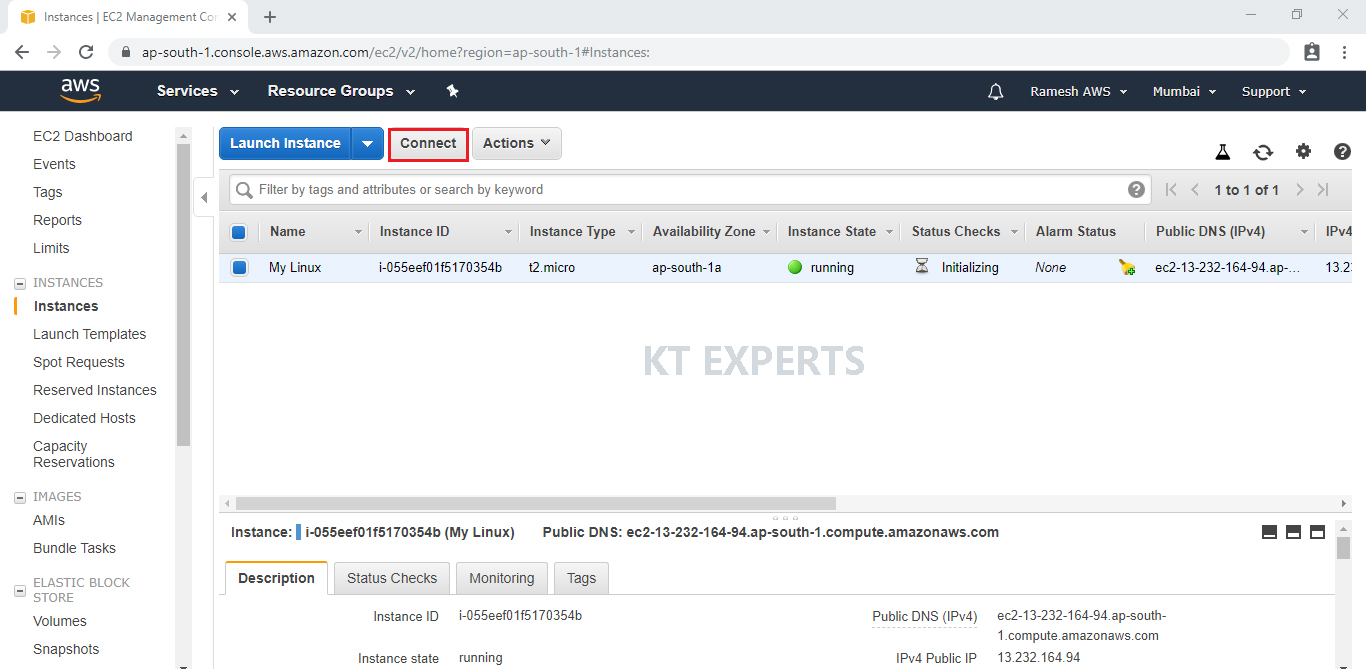Viewport: 1366px width, 669px height.
Task: Maximize the details pane layout icon
Action: pos(1317,532)
